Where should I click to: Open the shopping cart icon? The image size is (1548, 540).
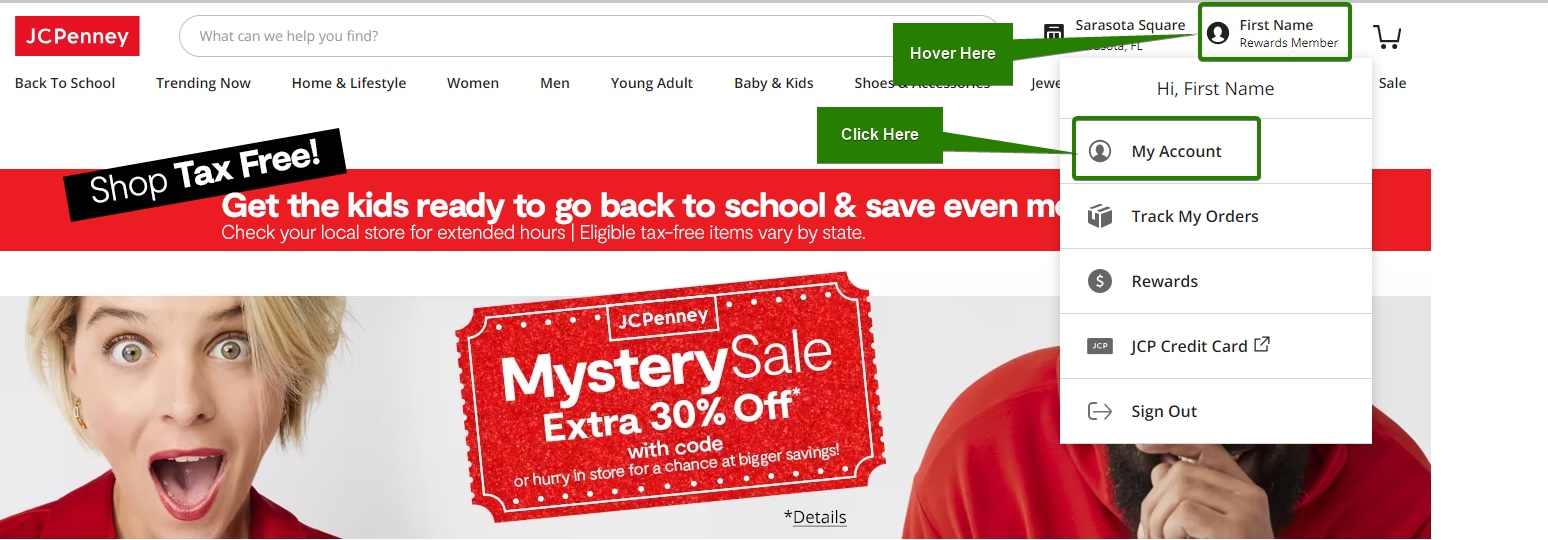1387,37
